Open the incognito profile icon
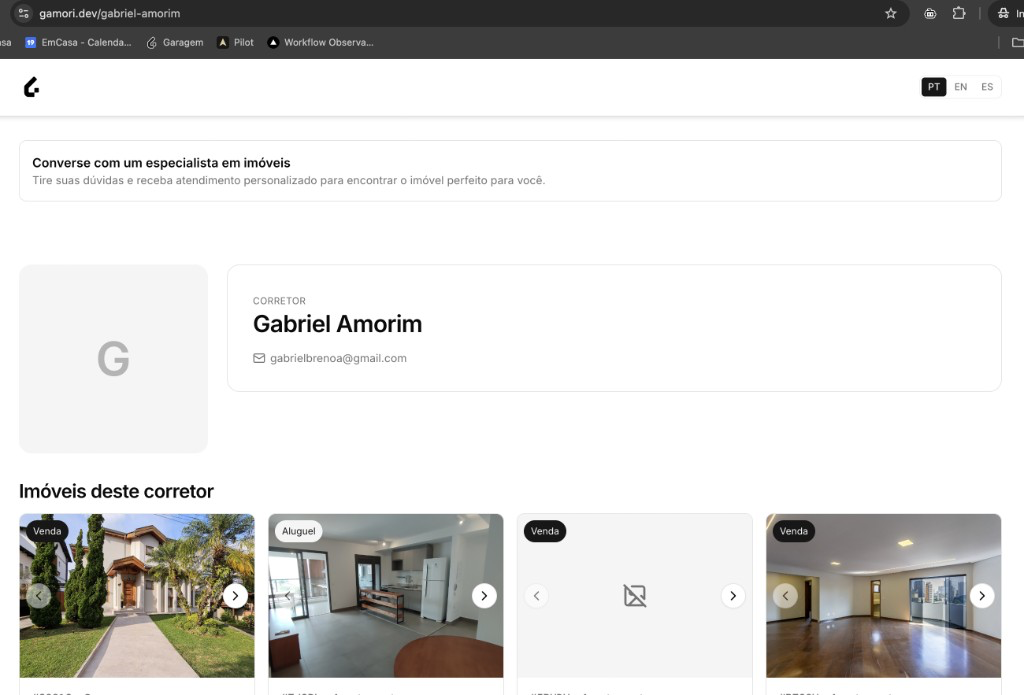1024x695 pixels. pos(1003,13)
